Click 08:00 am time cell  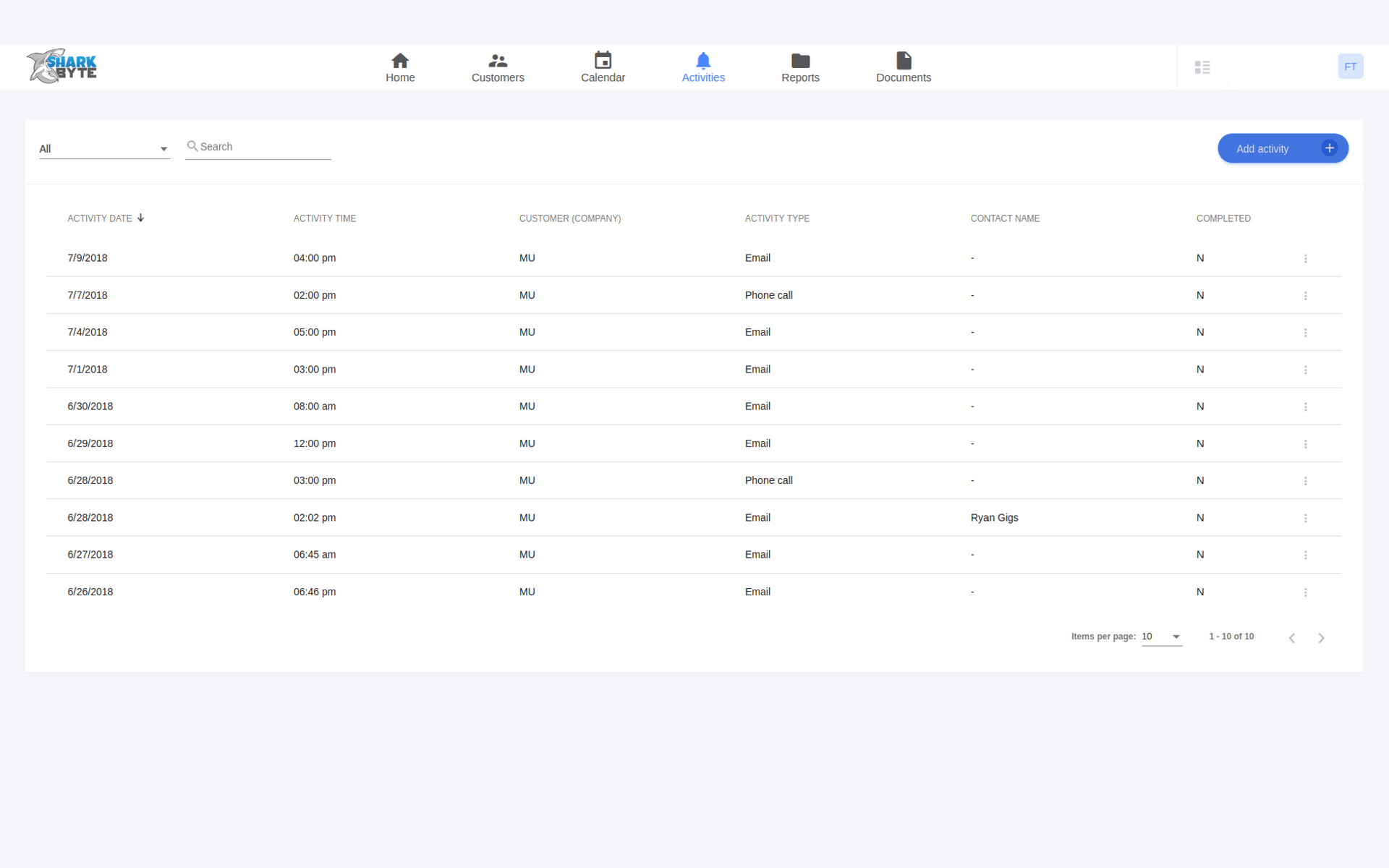coord(315,407)
